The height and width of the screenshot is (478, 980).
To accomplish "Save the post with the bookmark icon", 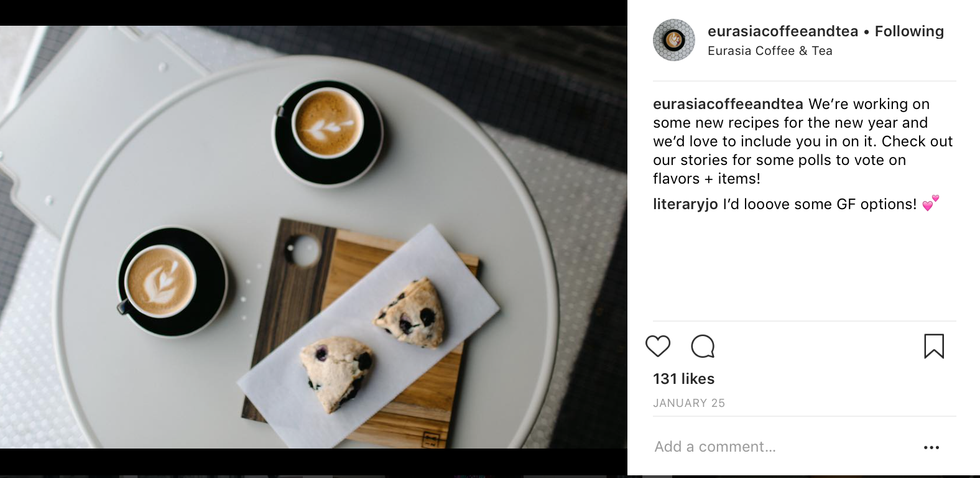I will pyautogui.click(x=934, y=346).
